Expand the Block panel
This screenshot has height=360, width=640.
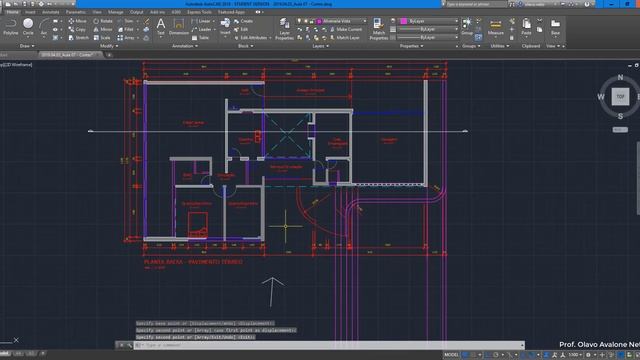click(245, 46)
